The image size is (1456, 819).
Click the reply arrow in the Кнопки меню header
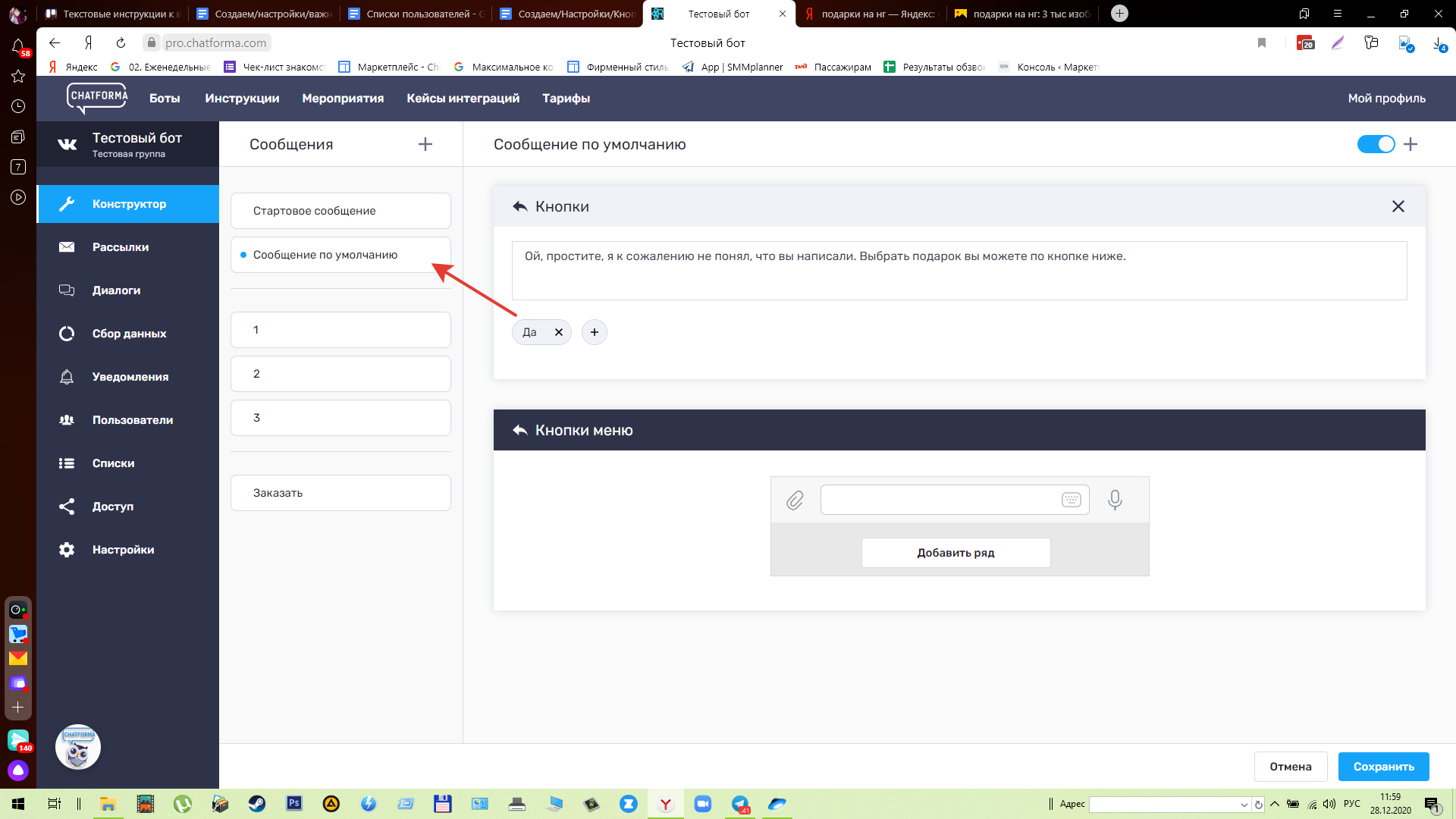click(x=520, y=430)
